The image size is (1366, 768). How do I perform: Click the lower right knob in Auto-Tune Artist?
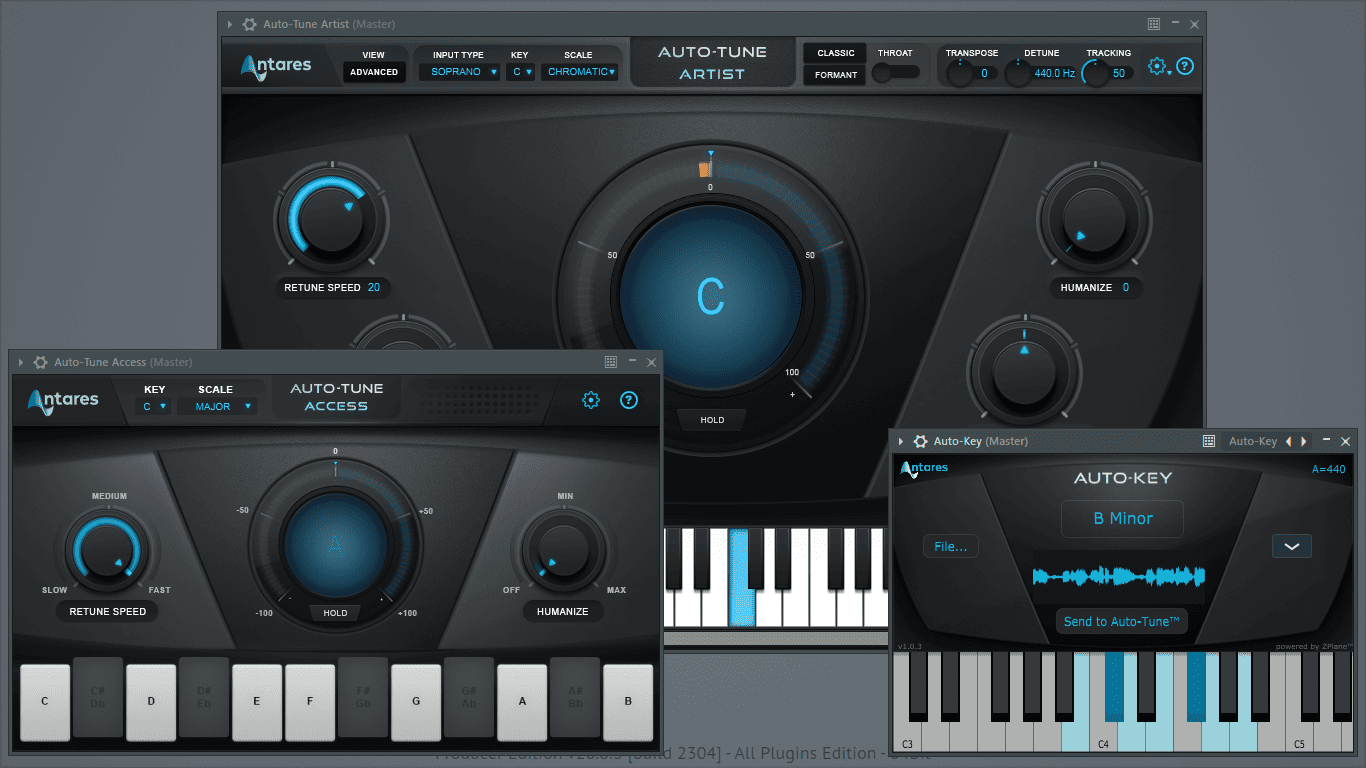pos(1024,371)
